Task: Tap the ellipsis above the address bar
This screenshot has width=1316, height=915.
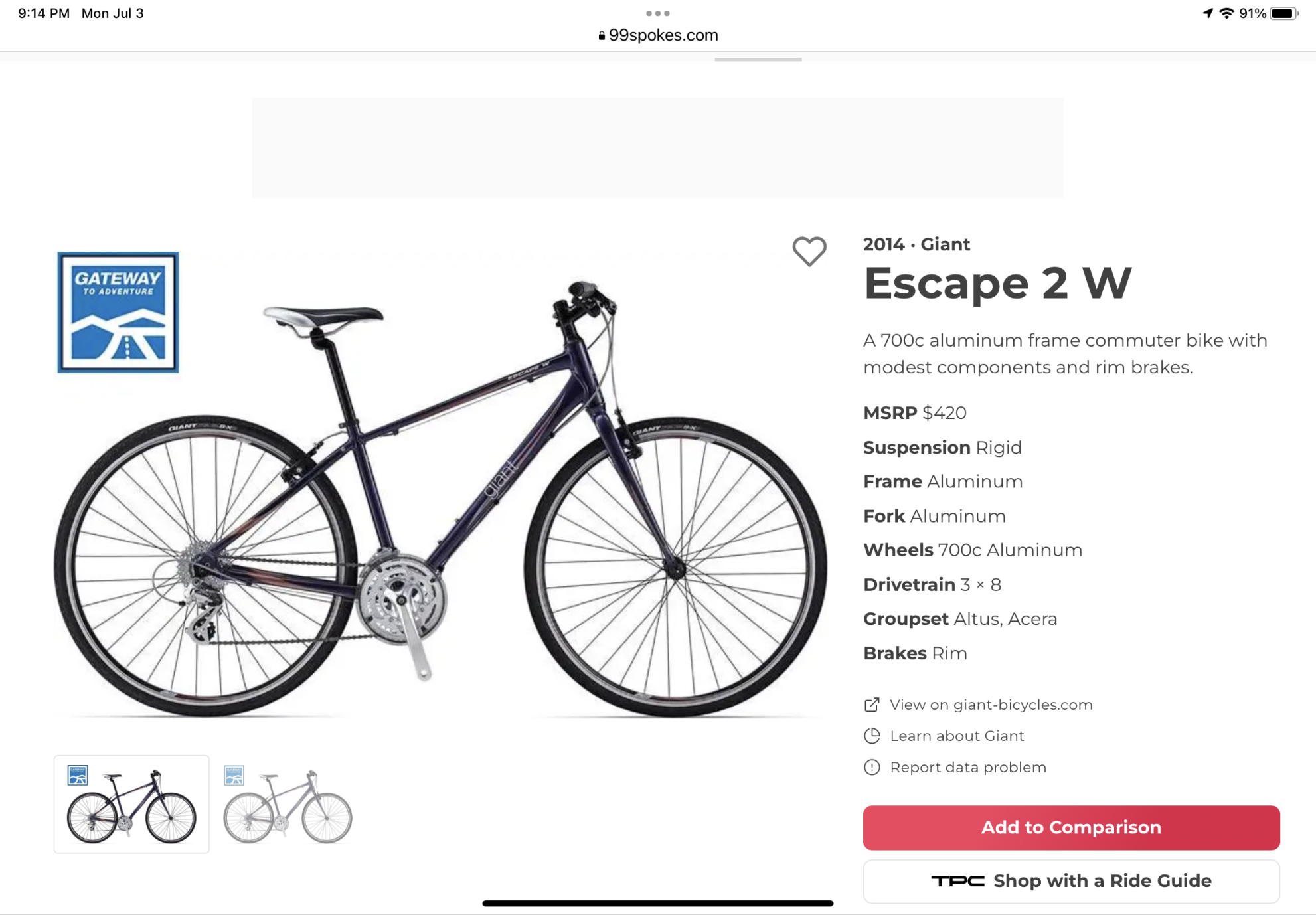Action: (x=658, y=12)
